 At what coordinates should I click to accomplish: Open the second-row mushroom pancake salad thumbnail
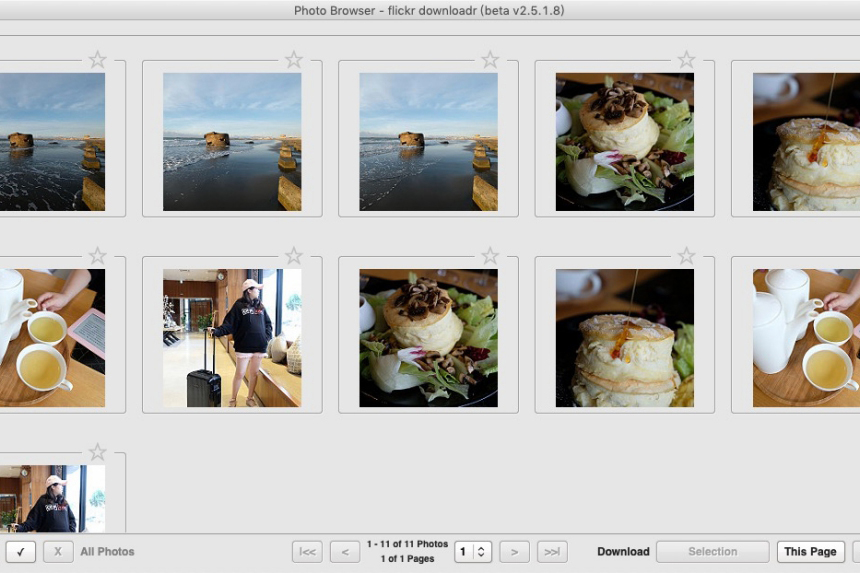(428, 338)
